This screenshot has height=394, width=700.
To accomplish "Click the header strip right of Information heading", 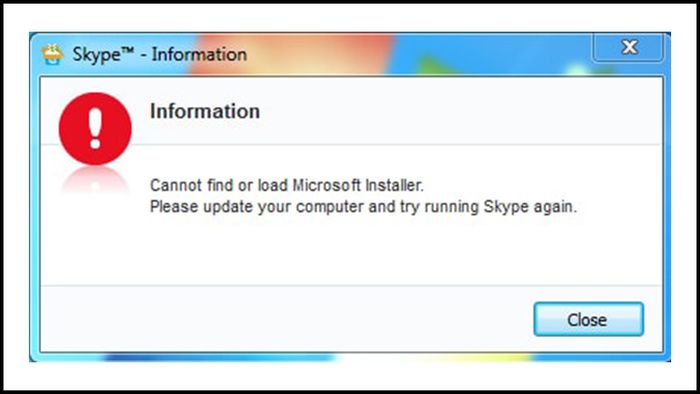I will (x=460, y=111).
